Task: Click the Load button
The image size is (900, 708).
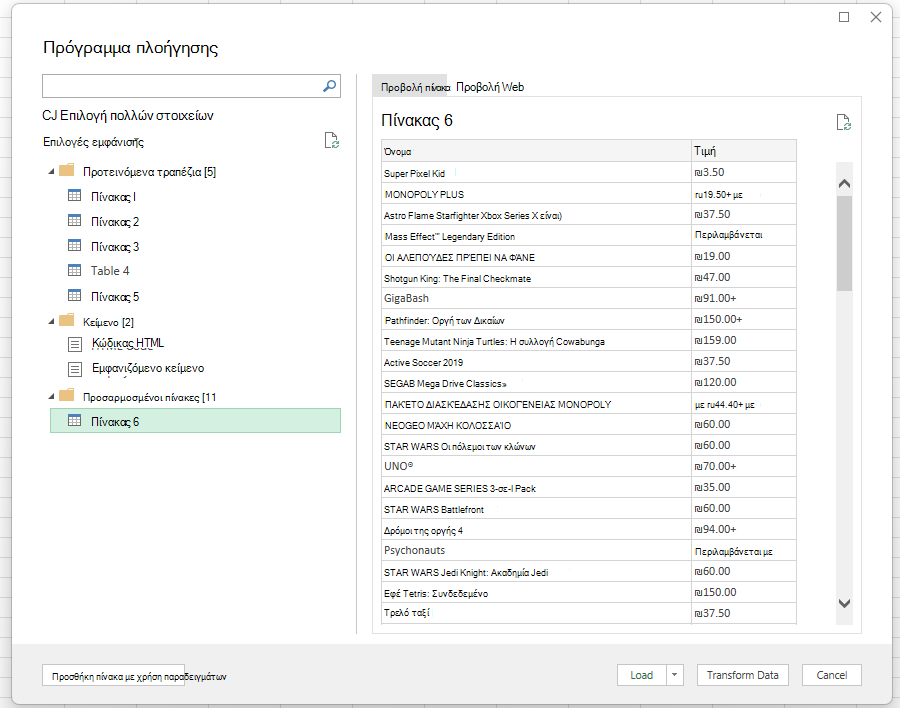Action: point(642,675)
